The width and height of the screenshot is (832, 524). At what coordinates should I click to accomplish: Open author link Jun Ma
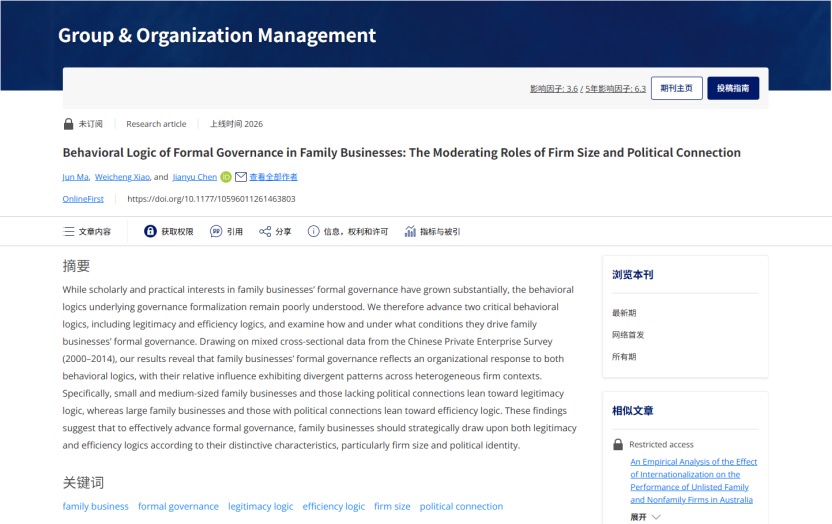point(75,177)
